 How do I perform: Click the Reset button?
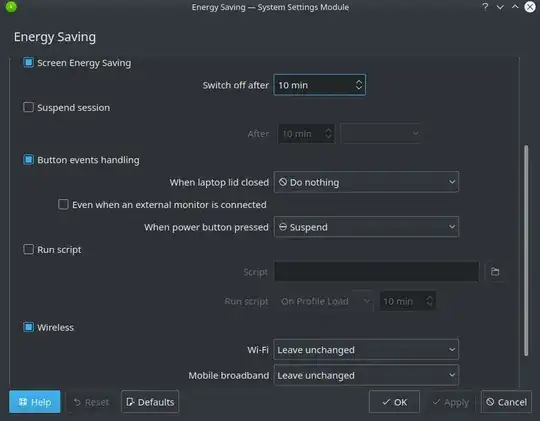tap(91, 402)
